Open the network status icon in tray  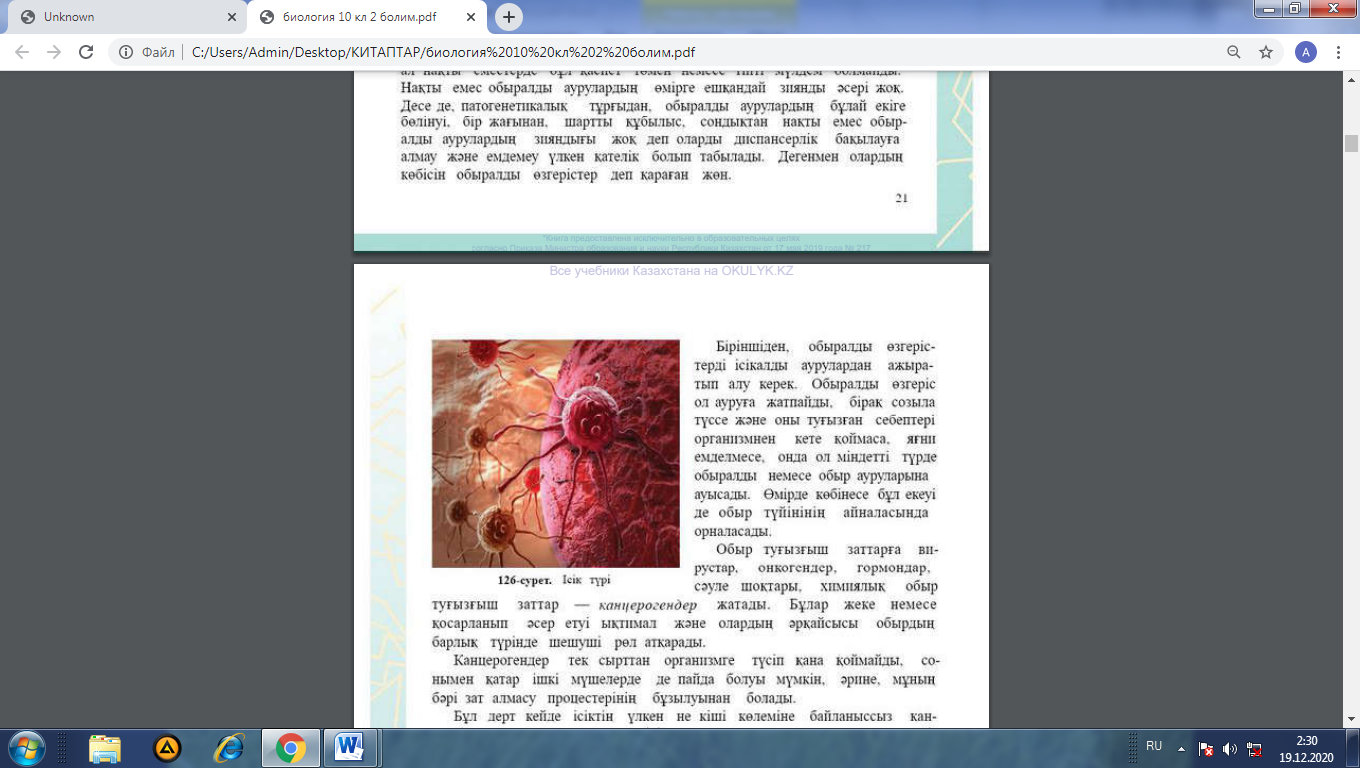point(1252,748)
